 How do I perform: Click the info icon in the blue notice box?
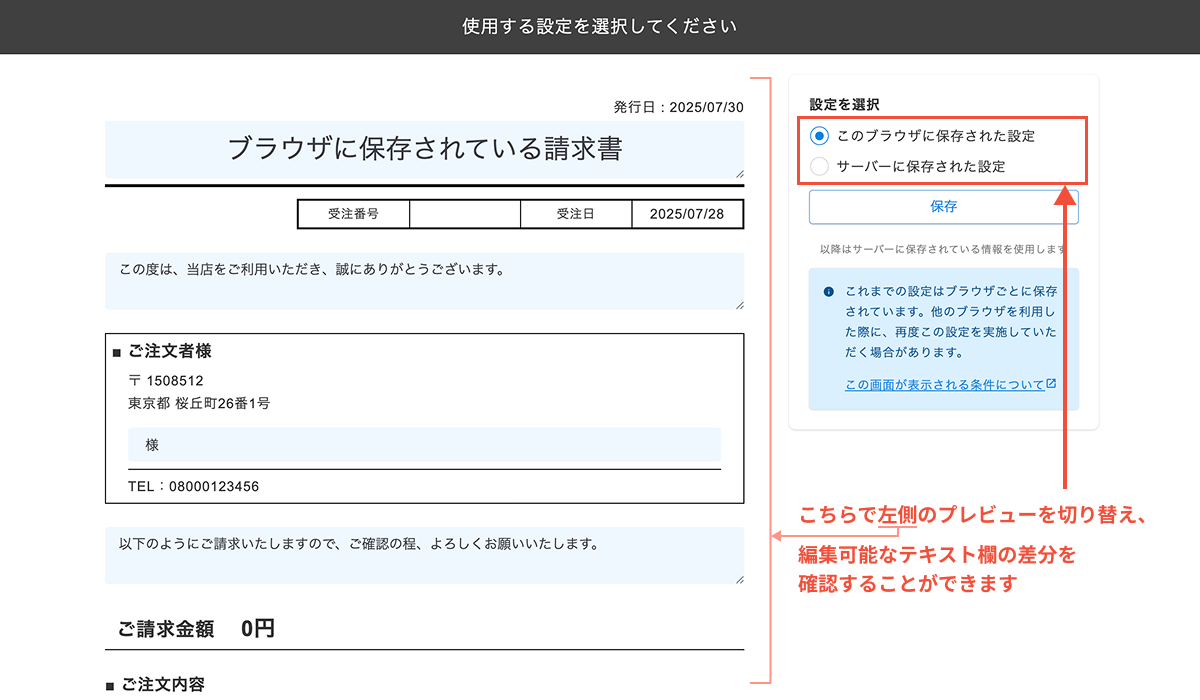[x=828, y=293]
